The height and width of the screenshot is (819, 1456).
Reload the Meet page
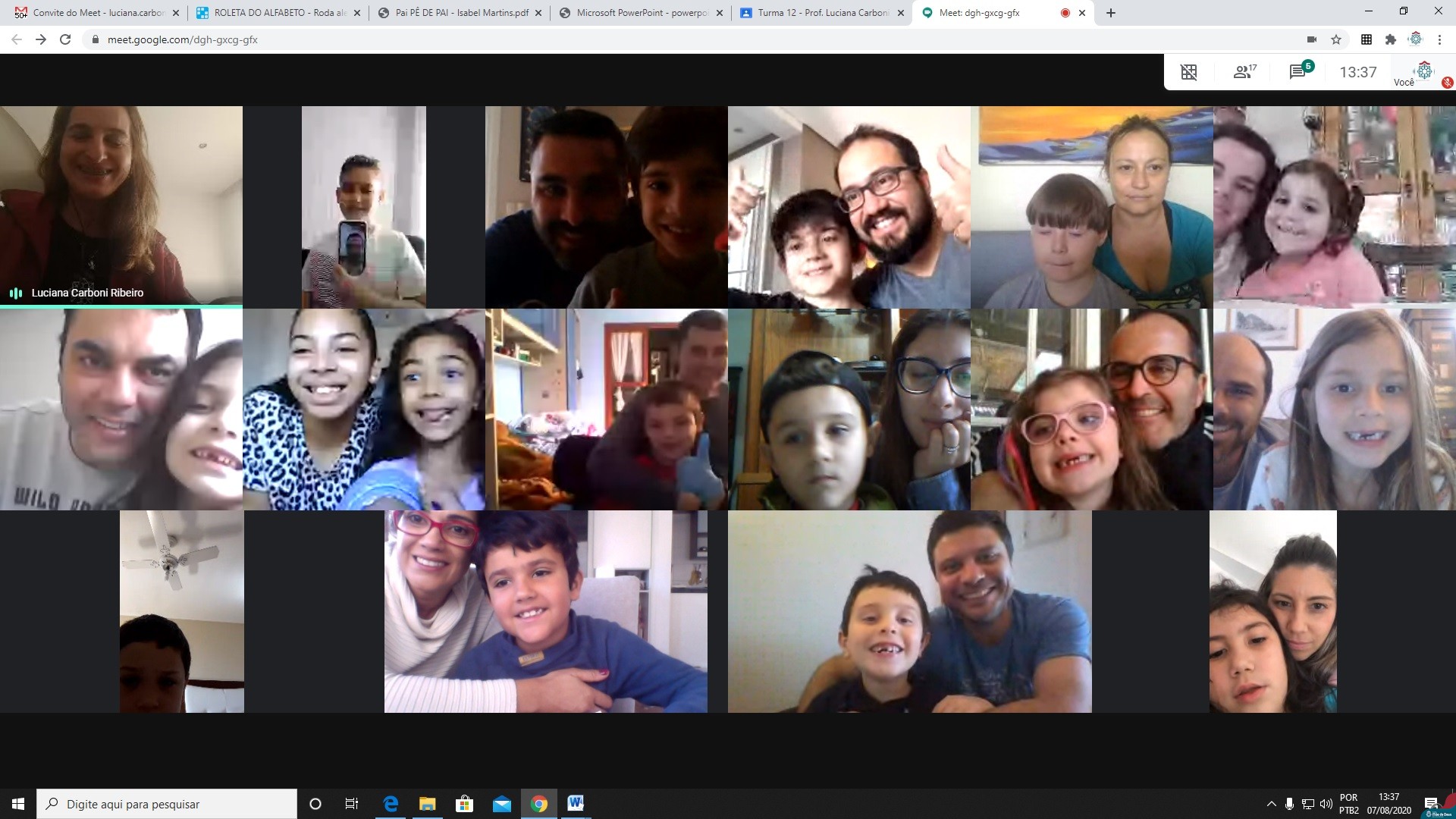coord(65,39)
